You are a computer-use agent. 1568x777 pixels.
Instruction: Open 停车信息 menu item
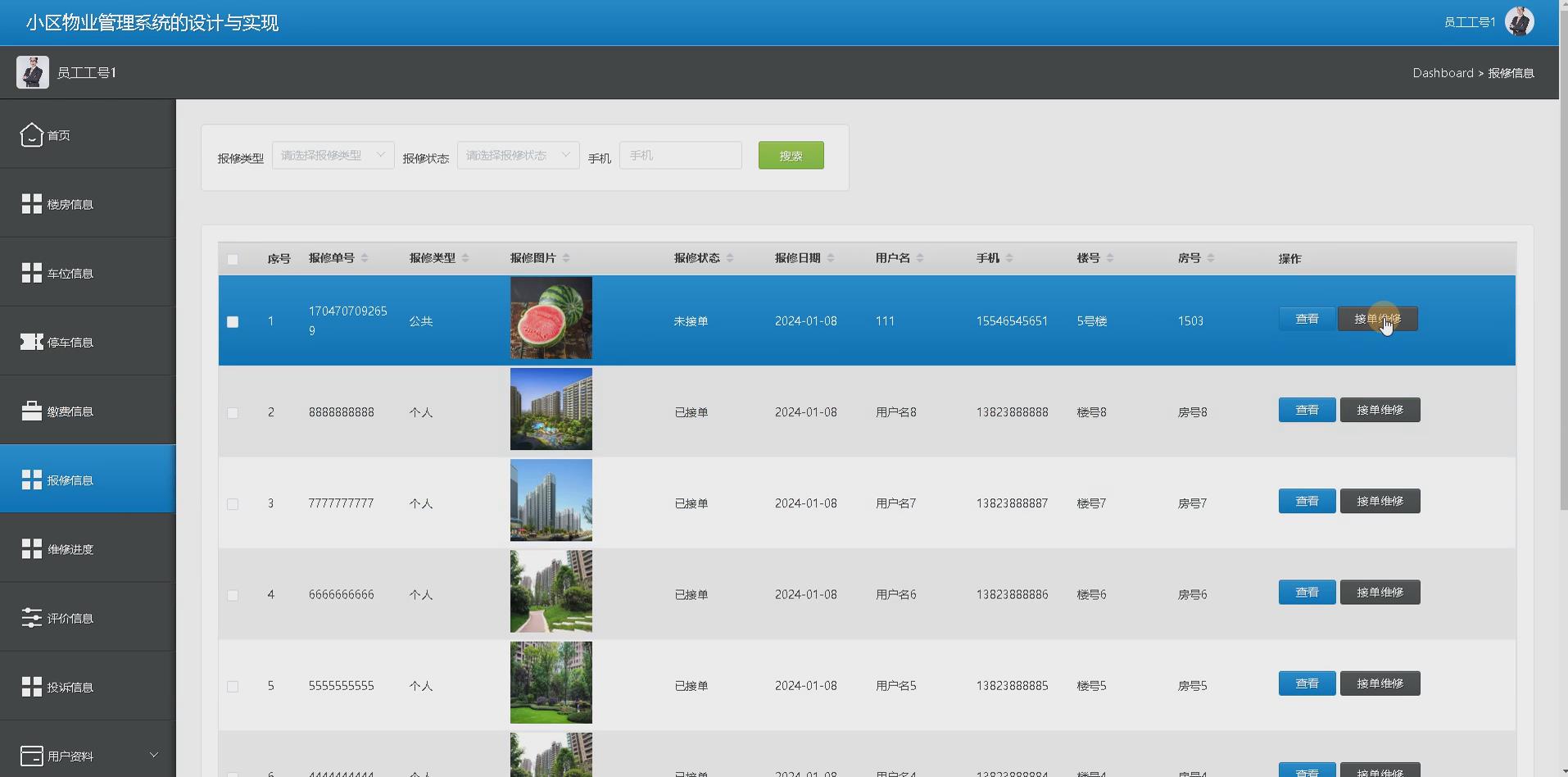pyautogui.click(x=88, y=342)
